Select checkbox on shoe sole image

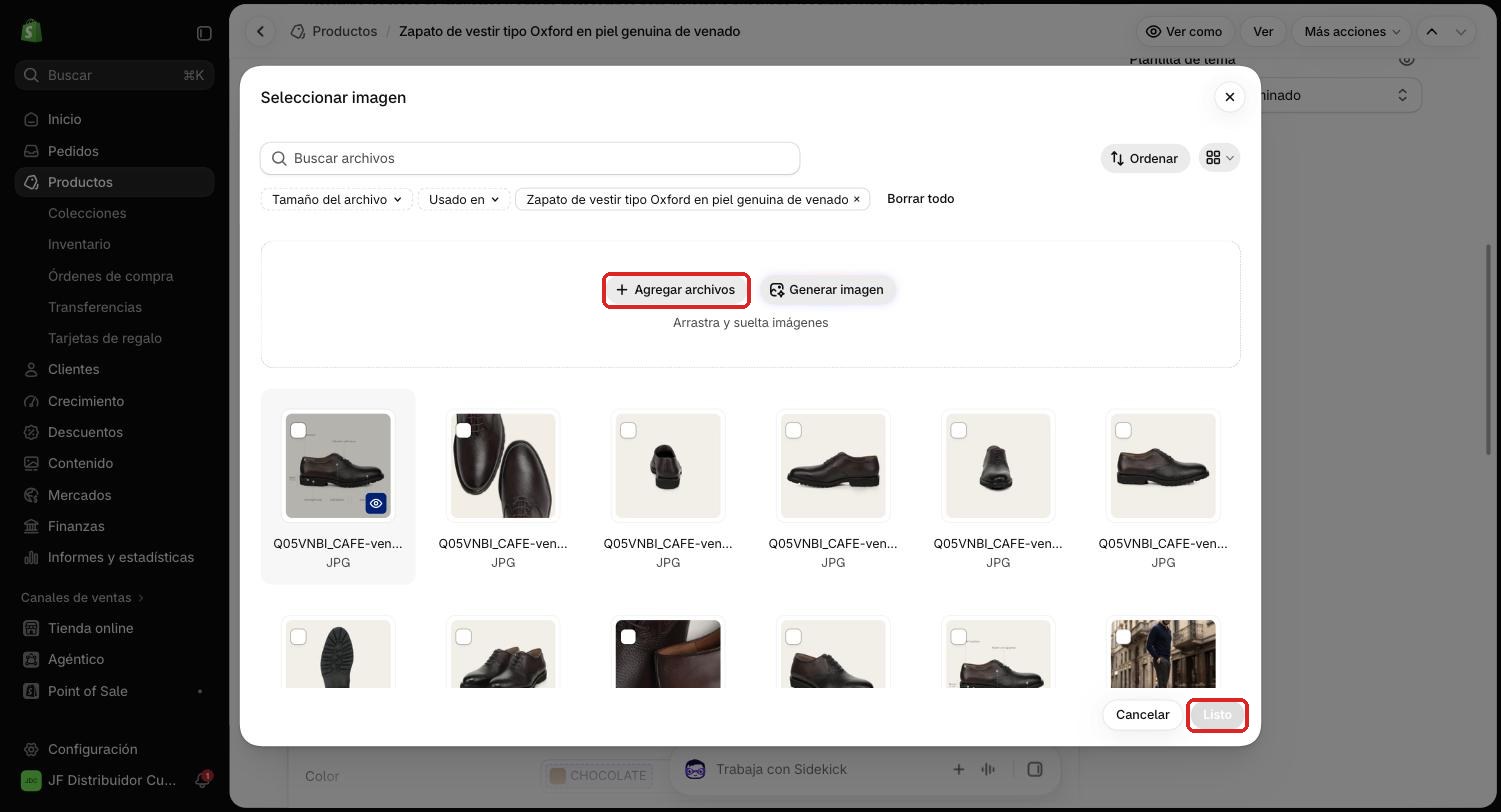pyautogui.click(x=298, y=636)
